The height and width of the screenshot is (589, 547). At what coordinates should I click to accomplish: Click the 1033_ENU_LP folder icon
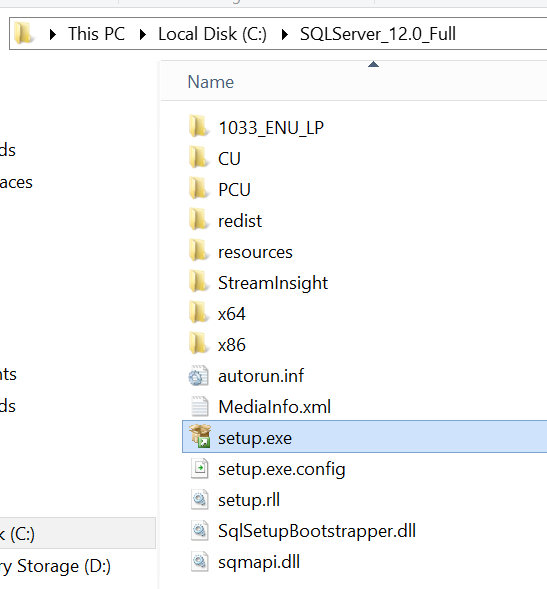[198, 126]
